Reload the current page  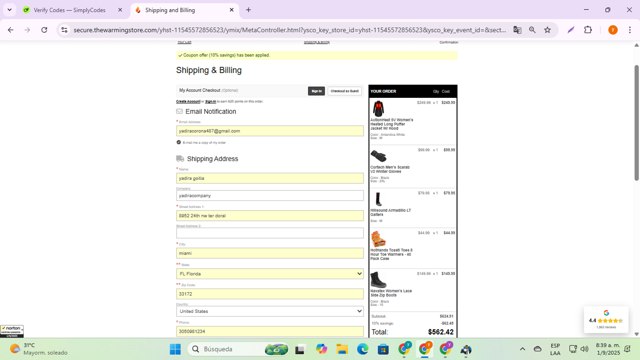(44, 30)
